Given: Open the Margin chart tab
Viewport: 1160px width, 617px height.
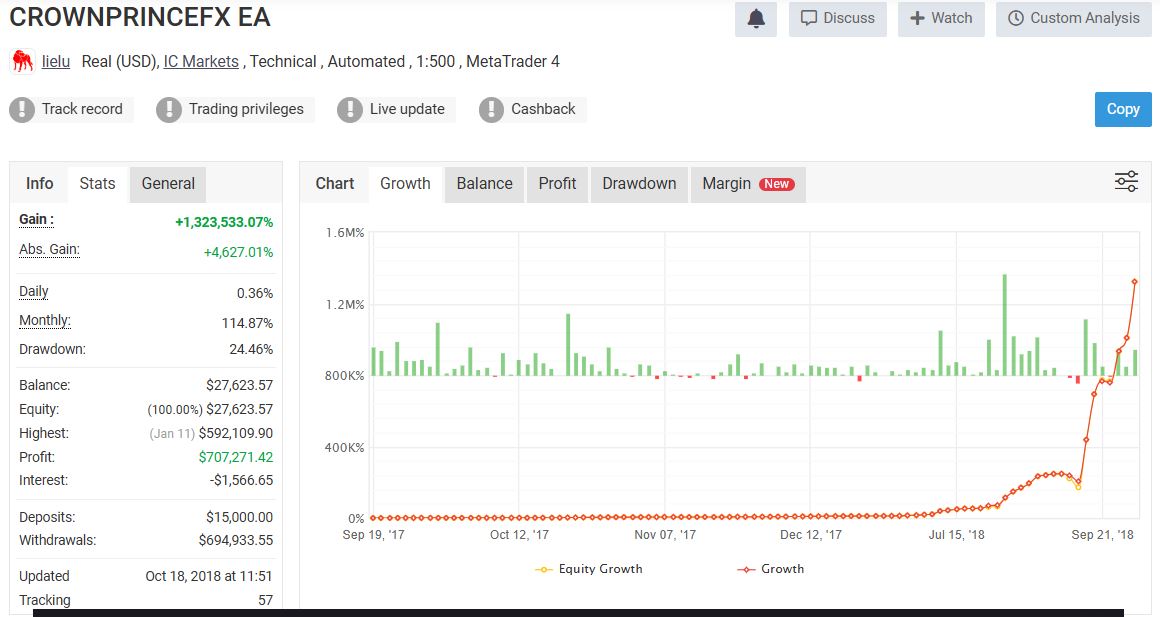Looking at the screenshot, I should (747, 184).
